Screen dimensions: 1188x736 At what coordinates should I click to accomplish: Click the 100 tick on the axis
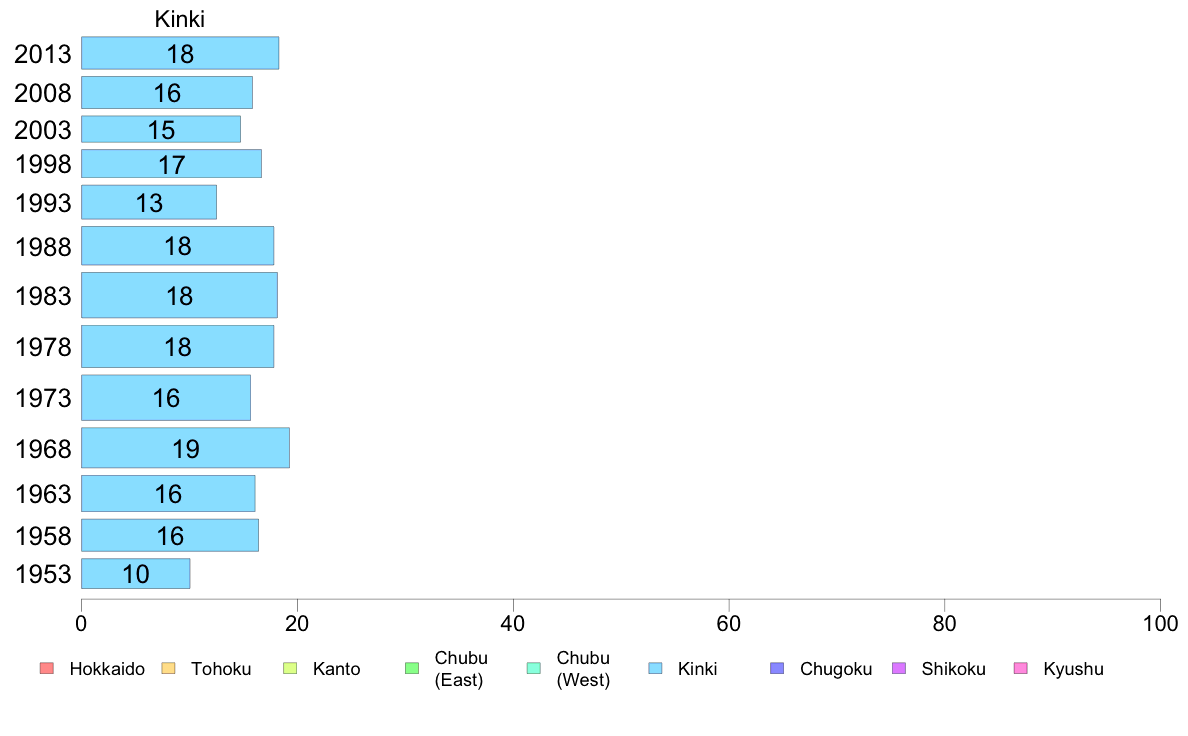[1160, 623]
